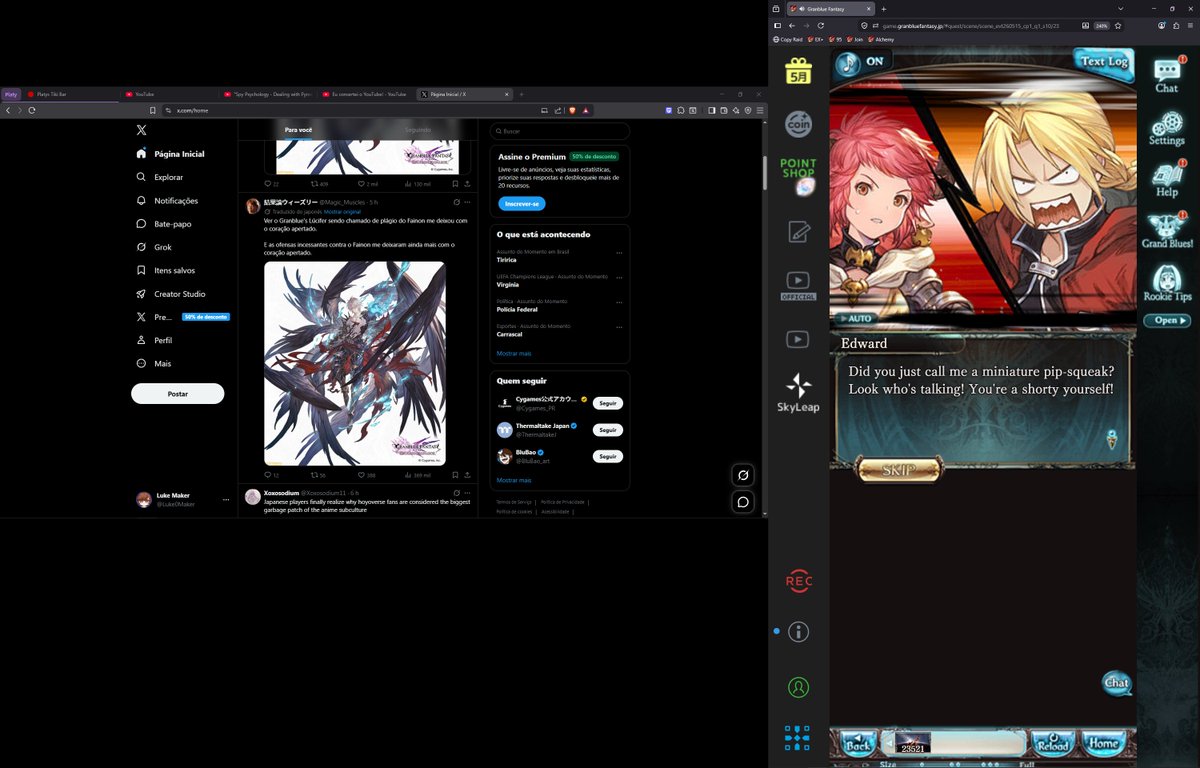Open options for Virginia trending topic
Viewport: 1200px width, 768px height.
coord(620,277)
